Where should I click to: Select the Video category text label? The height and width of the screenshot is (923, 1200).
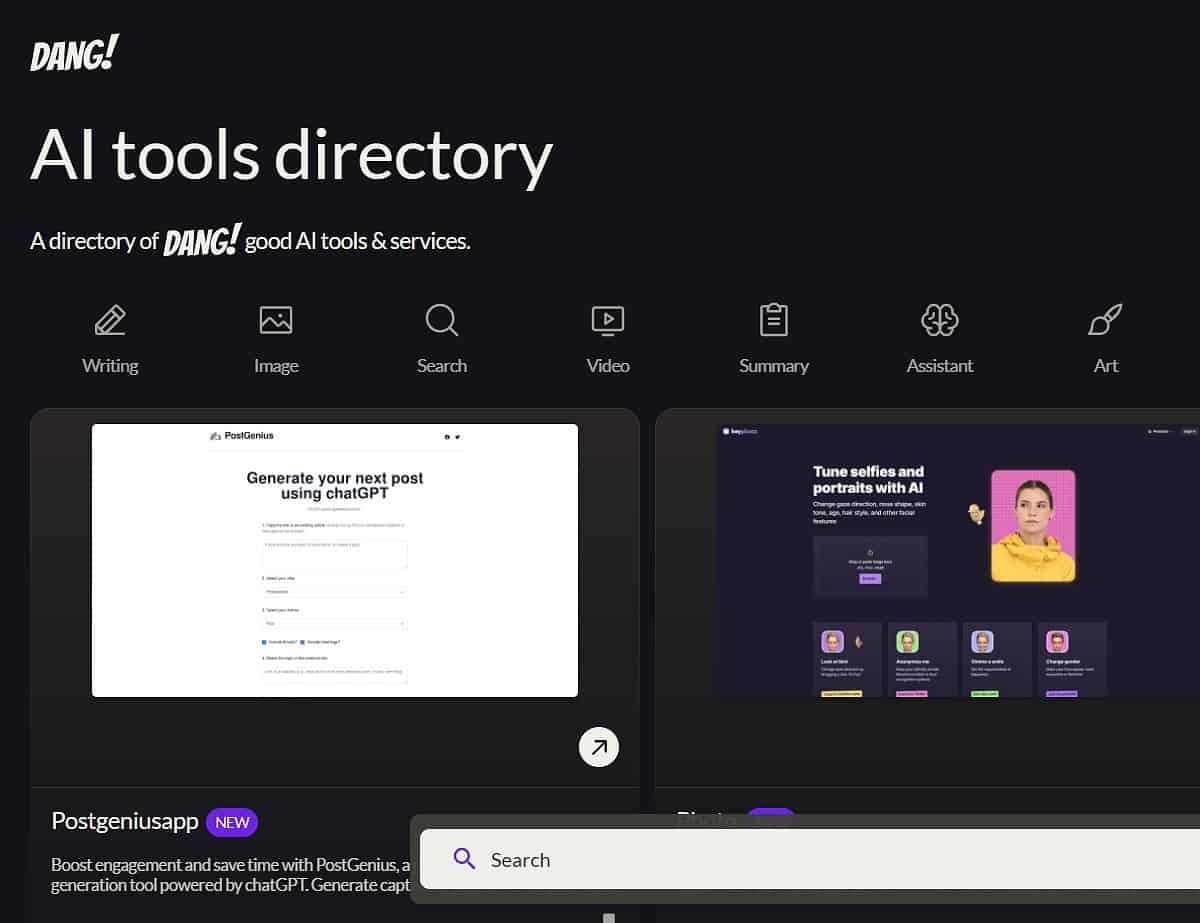608,366
